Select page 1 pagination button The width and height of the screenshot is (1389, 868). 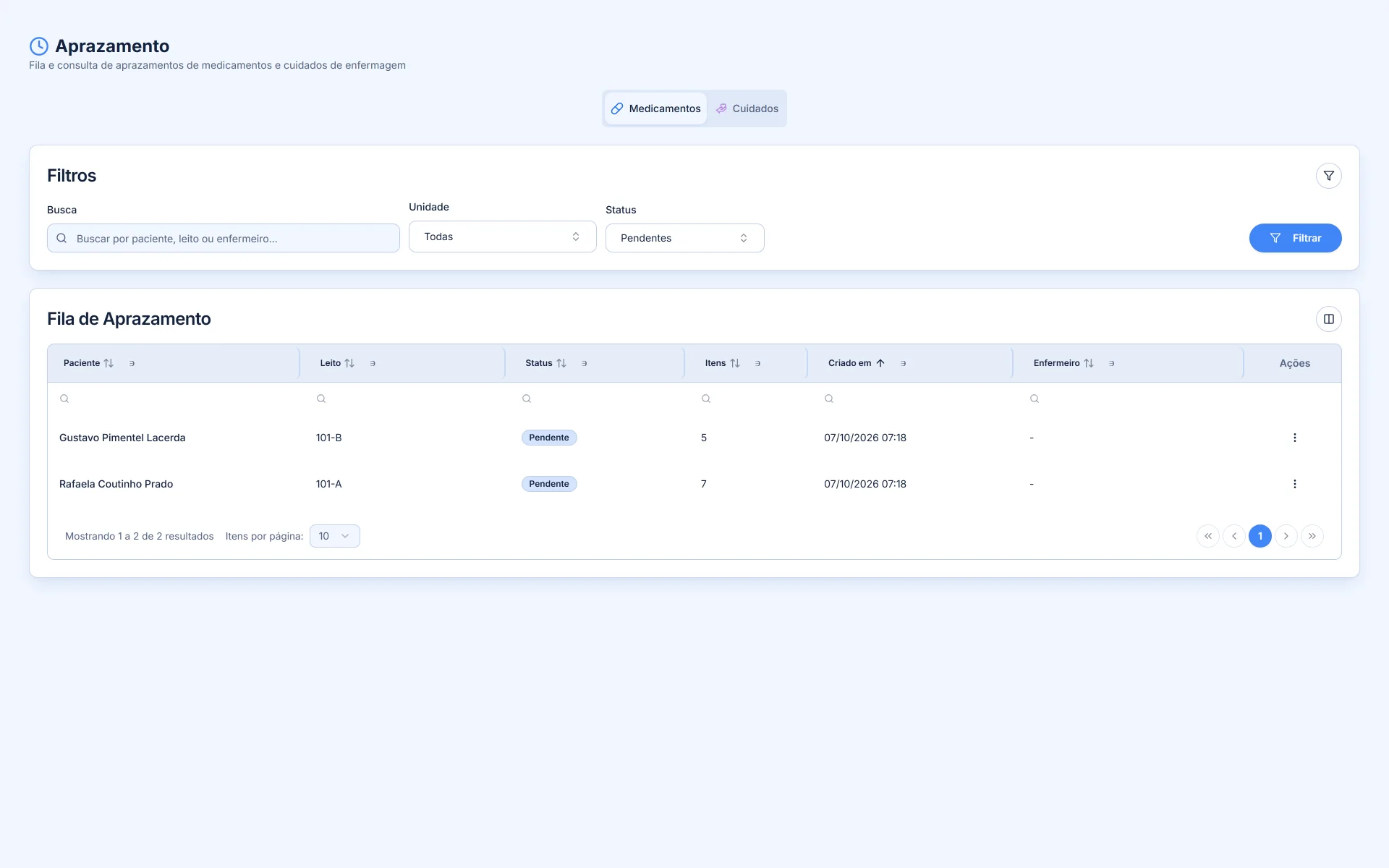1260,536
